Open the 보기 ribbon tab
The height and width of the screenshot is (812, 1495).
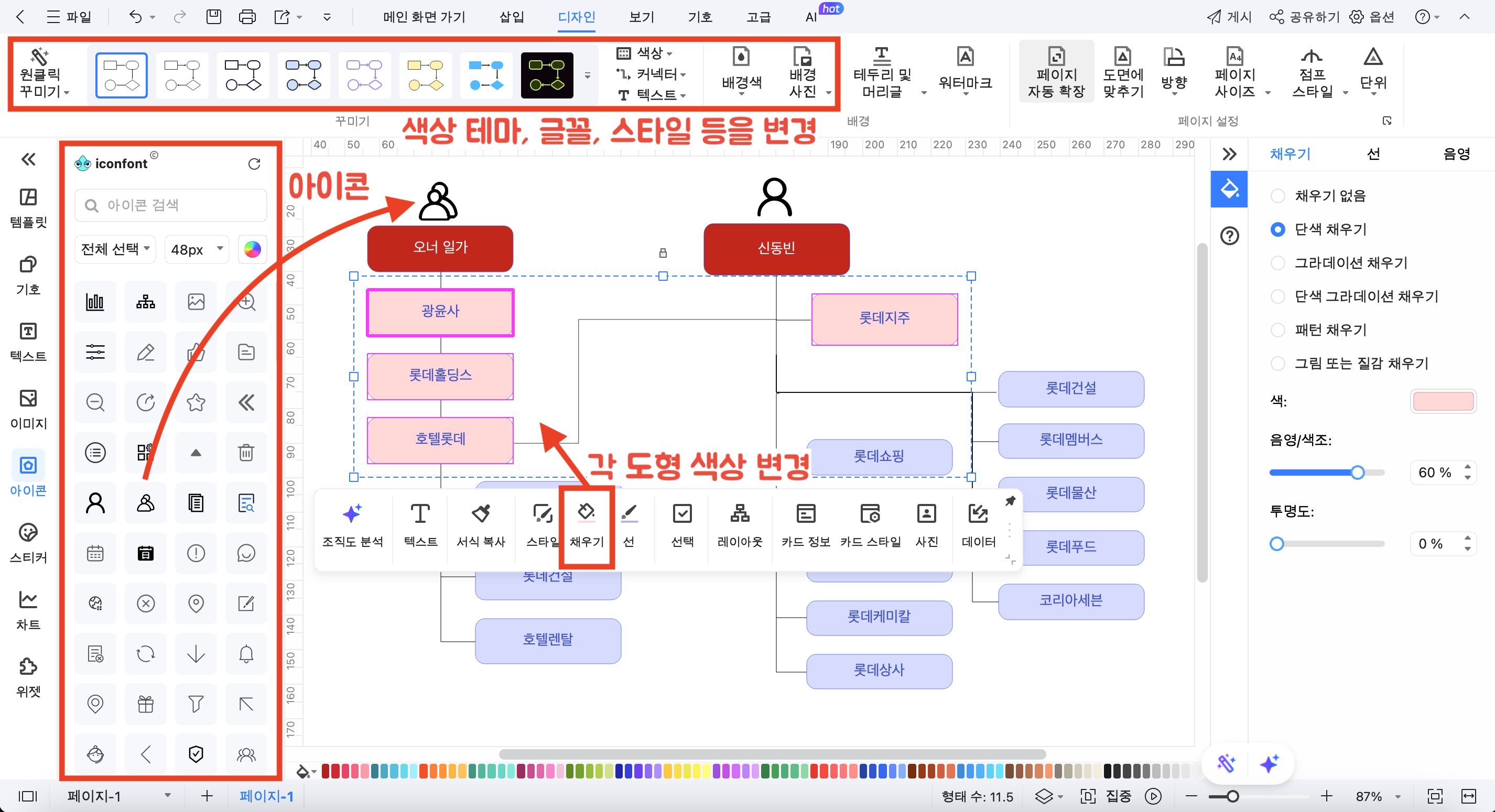[x=641, y=17]
